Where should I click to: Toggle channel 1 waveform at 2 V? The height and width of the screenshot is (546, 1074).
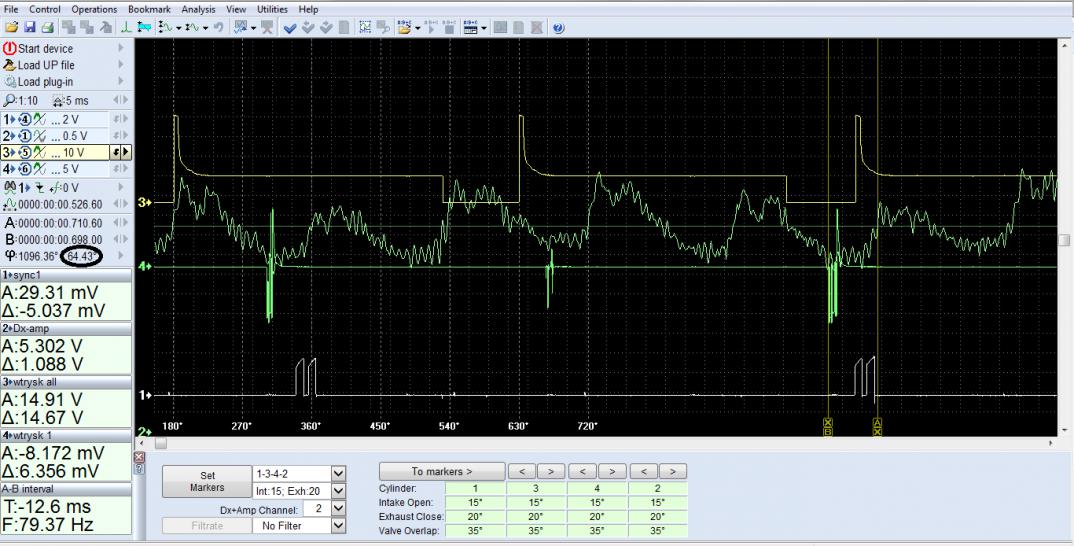point(40,119)
